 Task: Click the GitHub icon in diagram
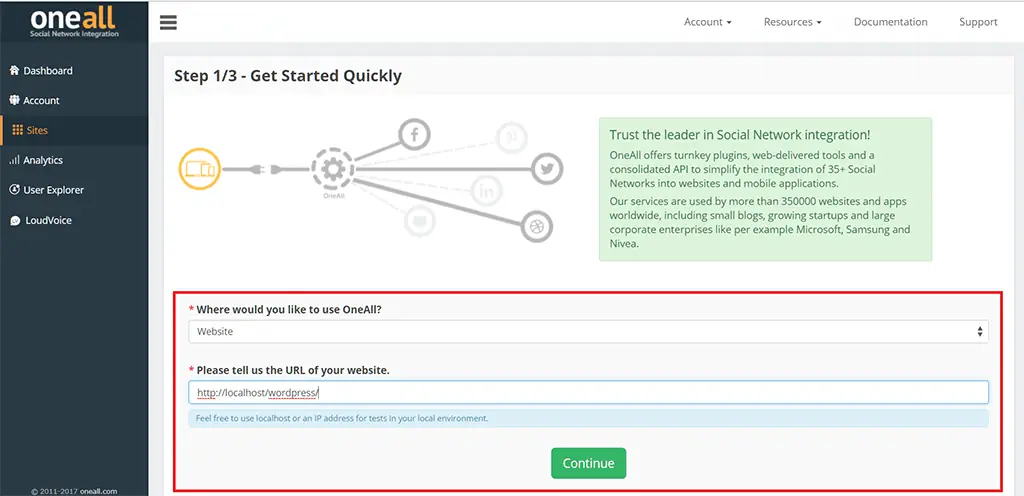(x=419, y=221)
